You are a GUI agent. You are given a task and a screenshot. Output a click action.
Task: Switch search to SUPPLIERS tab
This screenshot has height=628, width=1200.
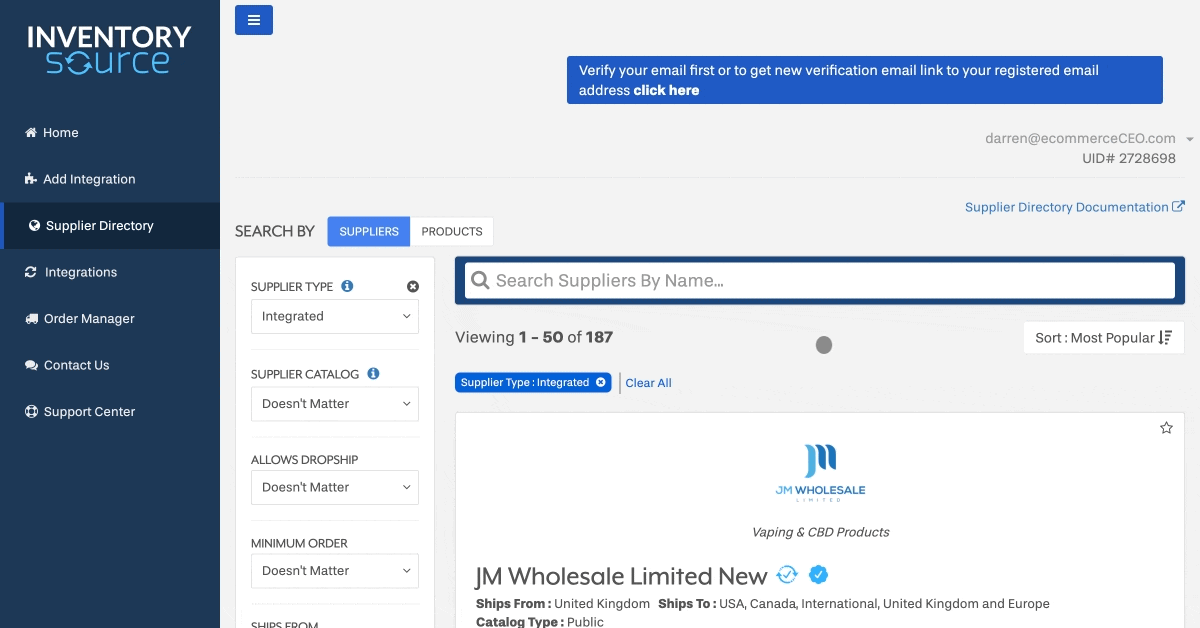click(369, 231)
